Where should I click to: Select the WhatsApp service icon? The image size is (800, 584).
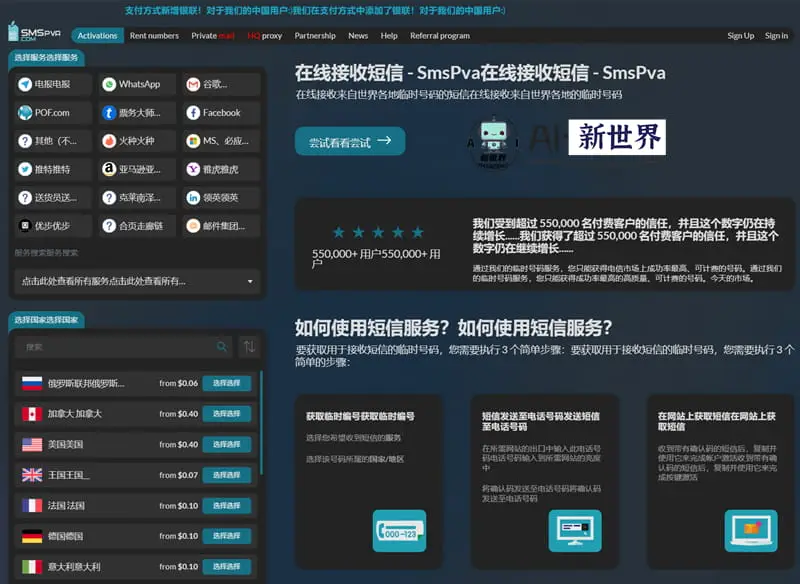tap(110, 84)
